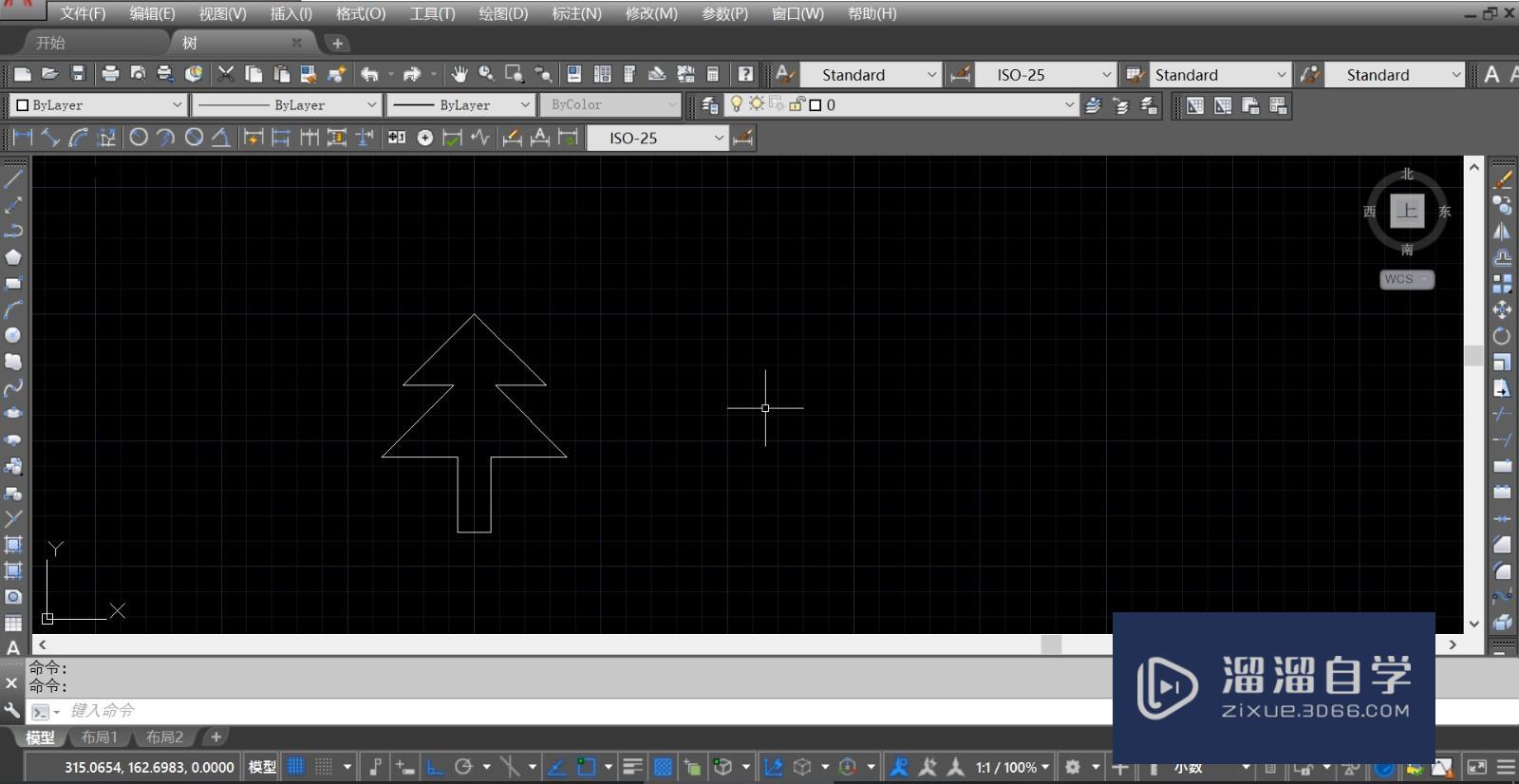
Task: Toggle ortho mode in status bar
Action: point(435,766)
